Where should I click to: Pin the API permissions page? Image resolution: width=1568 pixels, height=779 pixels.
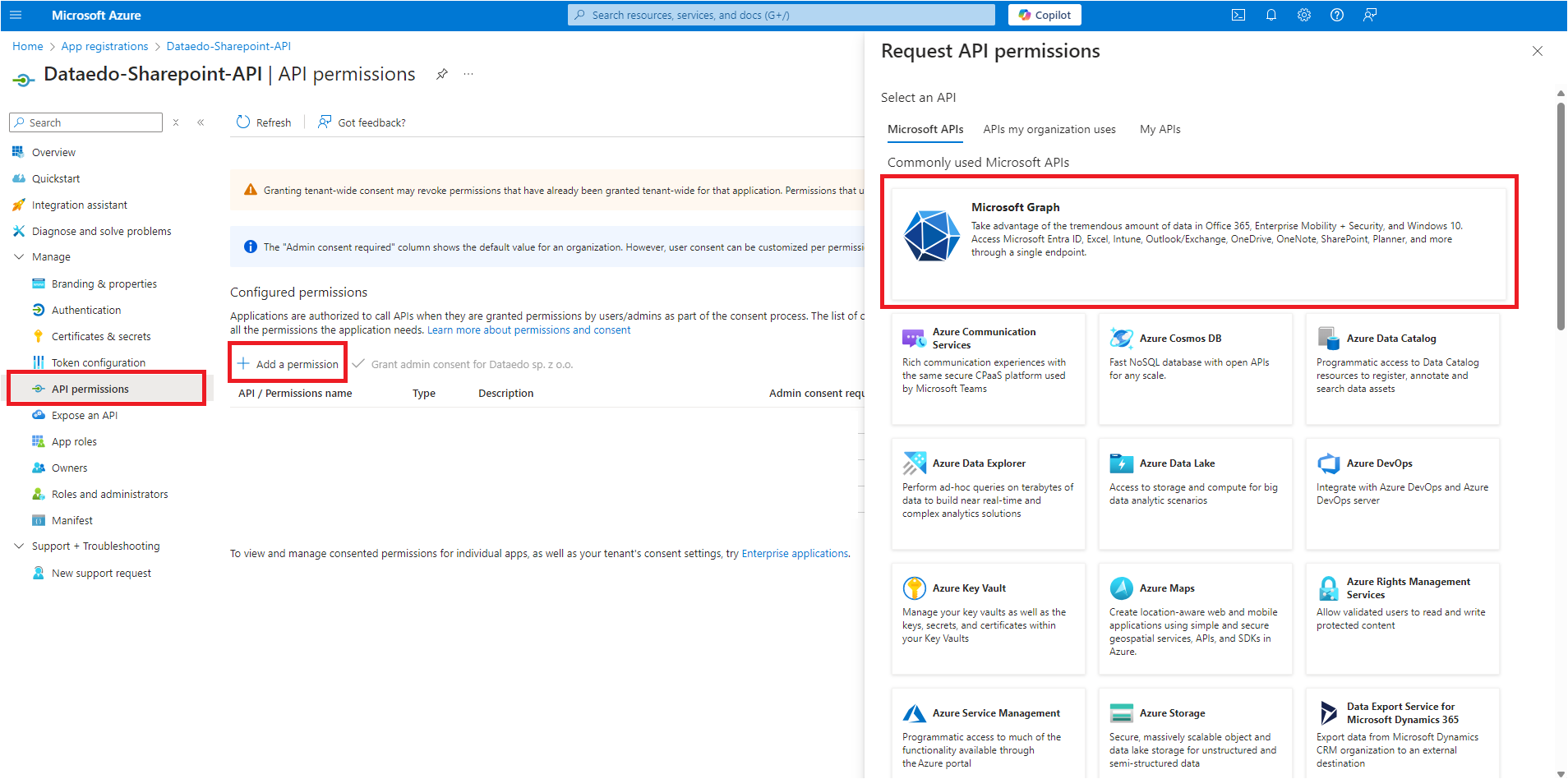[x=442, y=74]
